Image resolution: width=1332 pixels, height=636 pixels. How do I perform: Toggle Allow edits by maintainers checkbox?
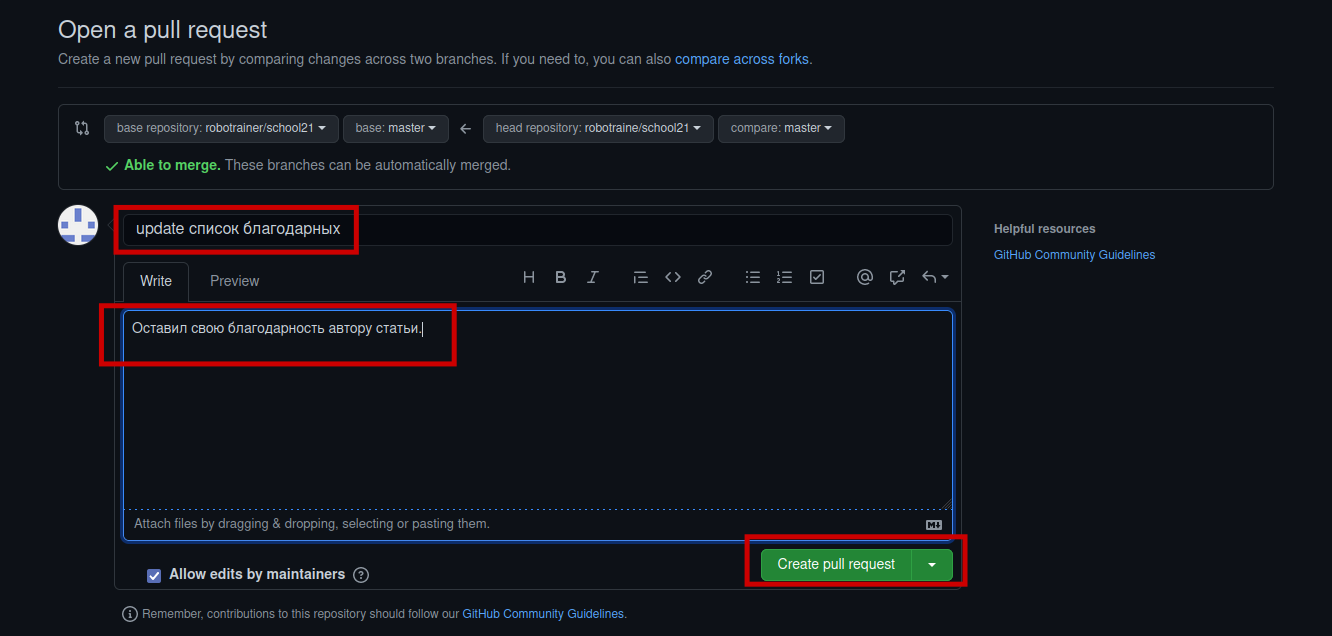tap(154, 575)
